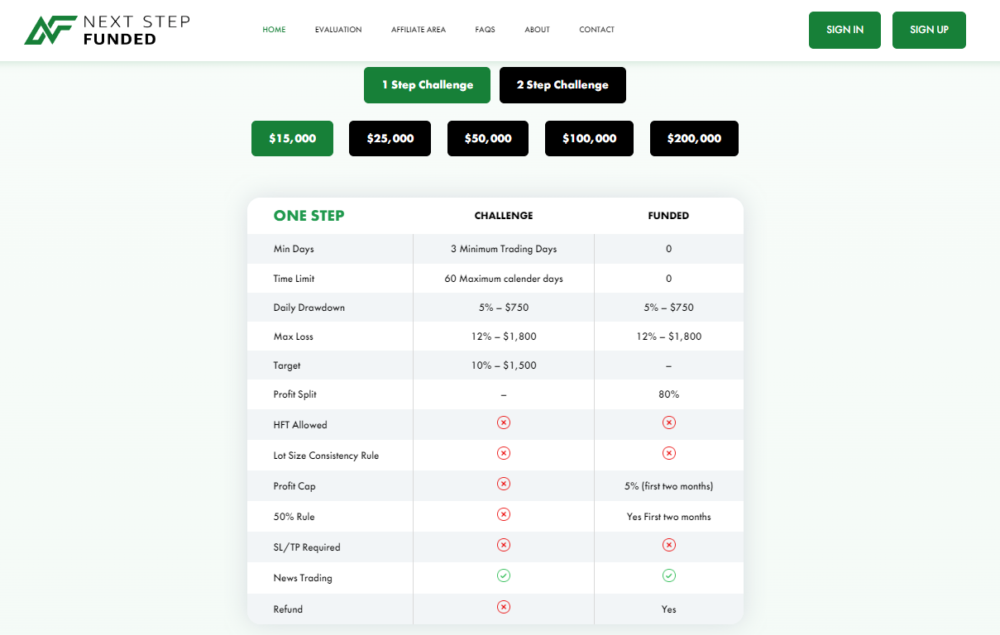The height and width of the screenshot is (635, 1000).
Task: Click SL/TP Required cross in Funded column
Action: [668, 545]
